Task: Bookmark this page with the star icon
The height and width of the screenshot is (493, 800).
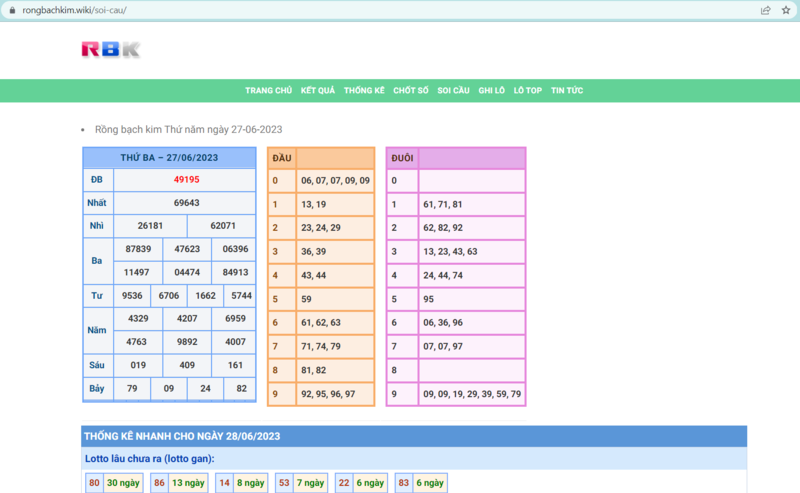Action: coord(786,10)
